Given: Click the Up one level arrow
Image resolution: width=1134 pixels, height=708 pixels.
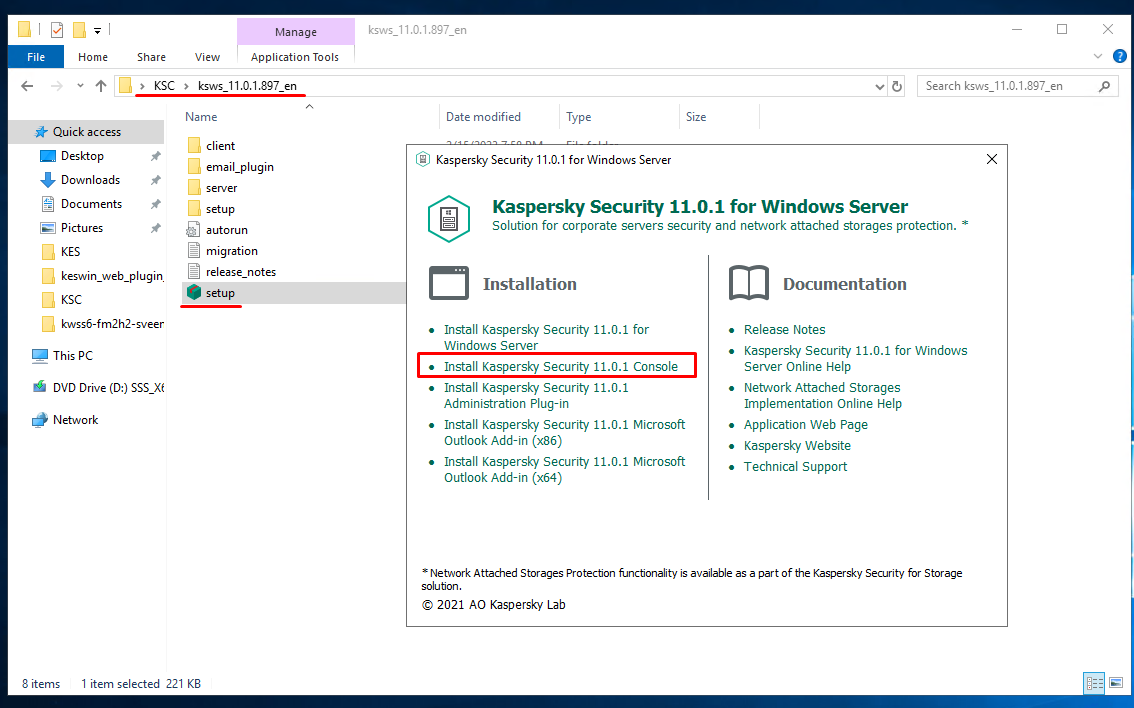Looking at the screenshot, I should point(101,86).
